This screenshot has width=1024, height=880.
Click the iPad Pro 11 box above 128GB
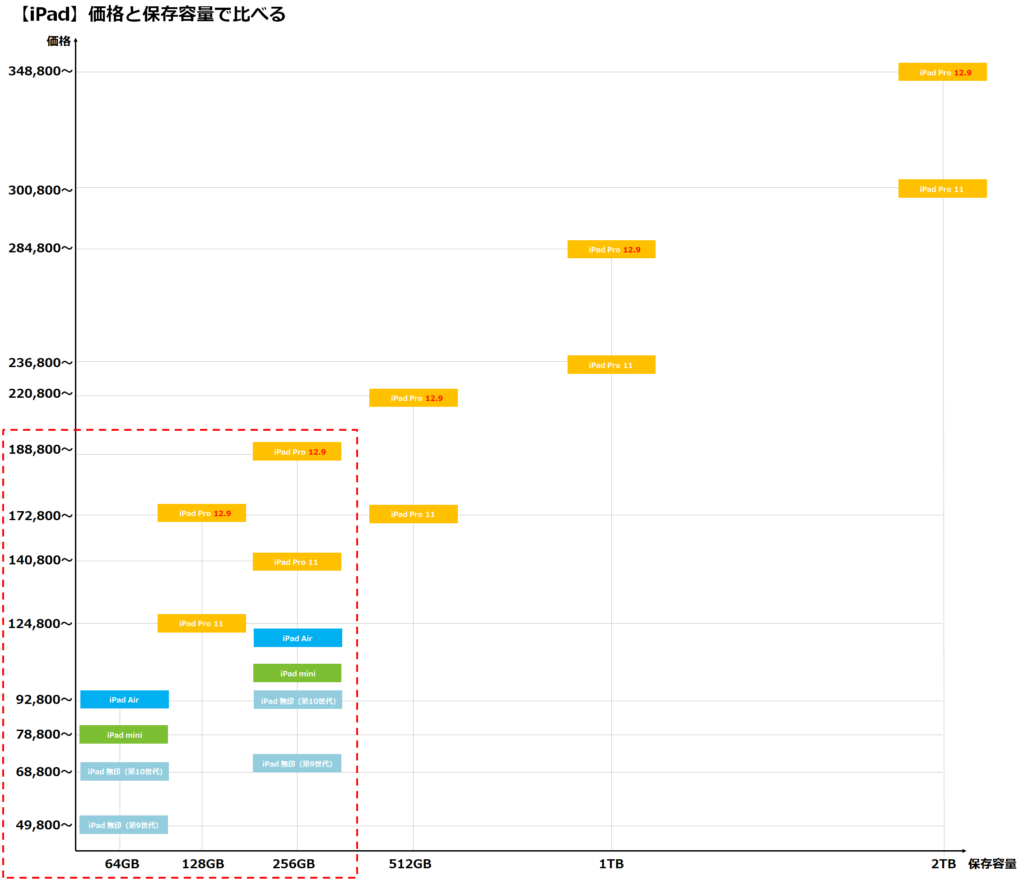click(x=202, y=623)
